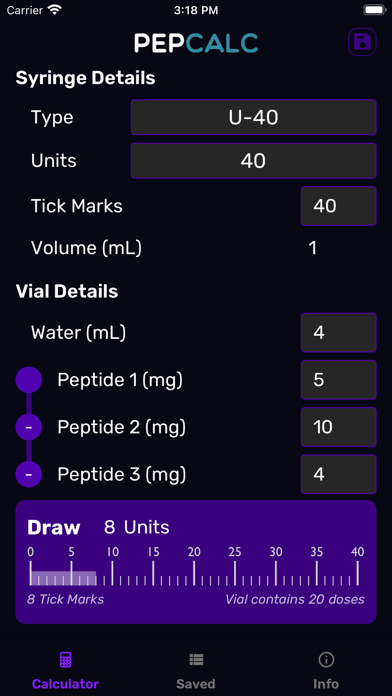Switch to the Info tab label
Viewport: 392px width, 696px height.
326,684
